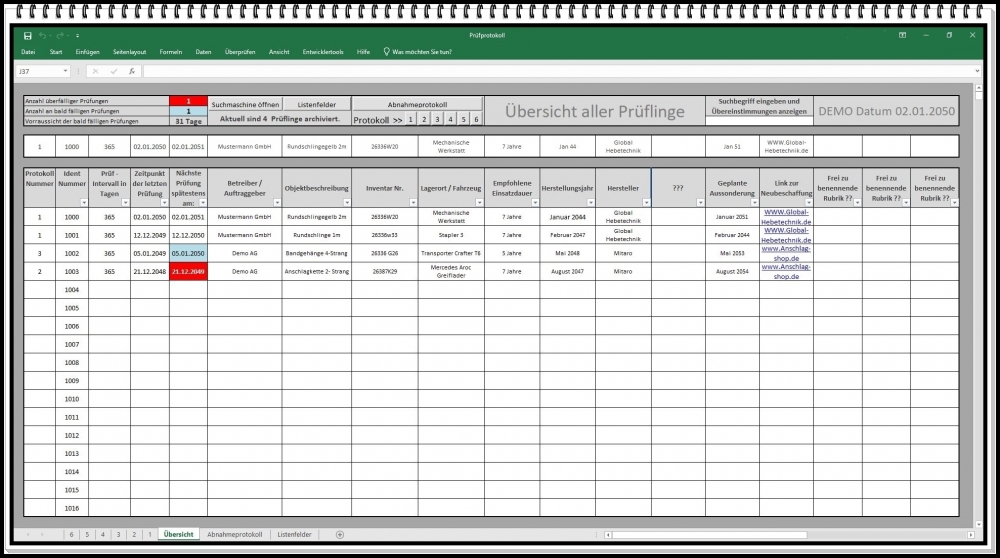Image resolution: width=1000 pixels, height=558 pixels.
Task: Open the Formeln ribbon tab
Action: point(171,52)
